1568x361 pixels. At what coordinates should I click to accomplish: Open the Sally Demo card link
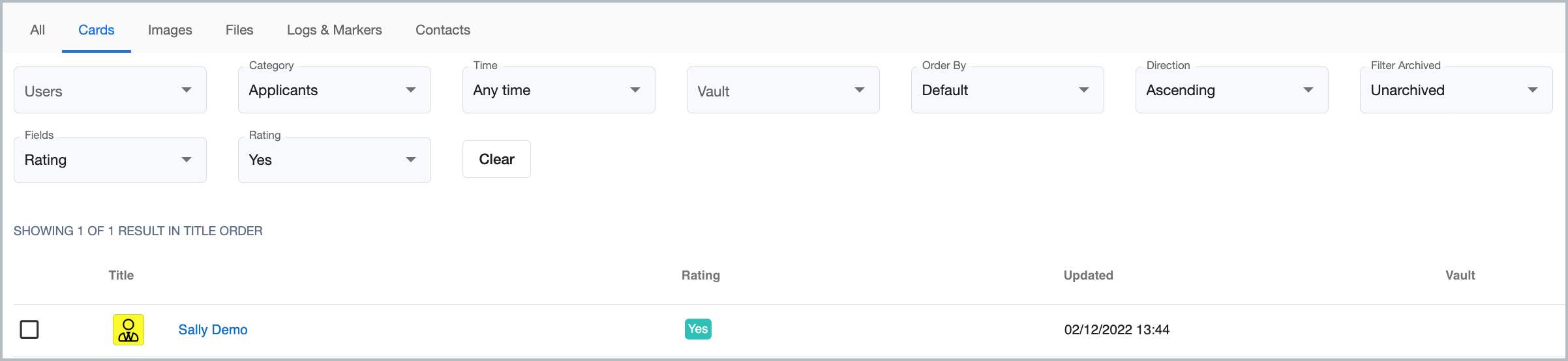[213, 330]
